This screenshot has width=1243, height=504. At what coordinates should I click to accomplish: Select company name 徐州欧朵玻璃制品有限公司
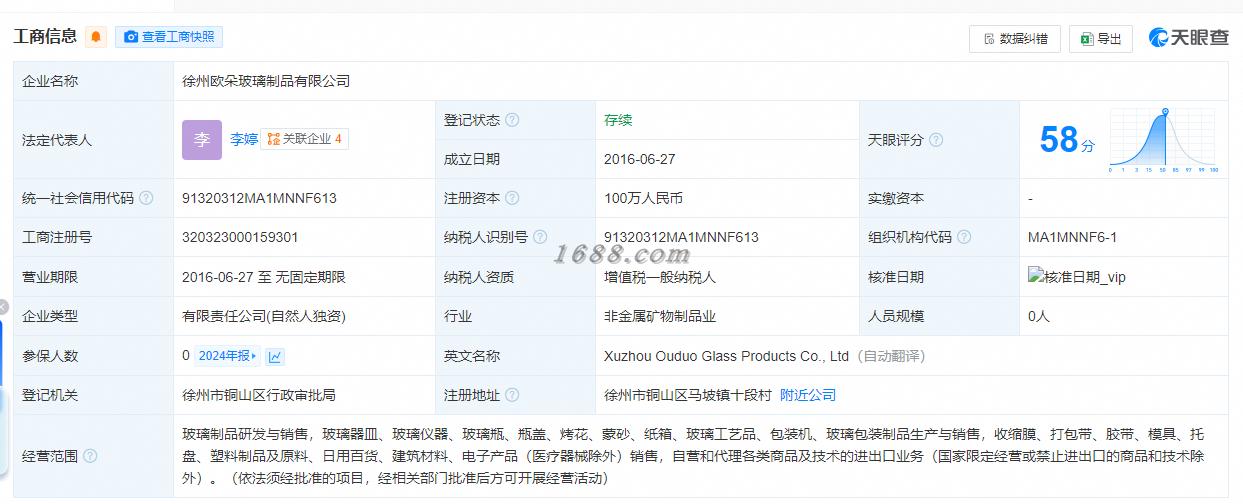point(266,81)
